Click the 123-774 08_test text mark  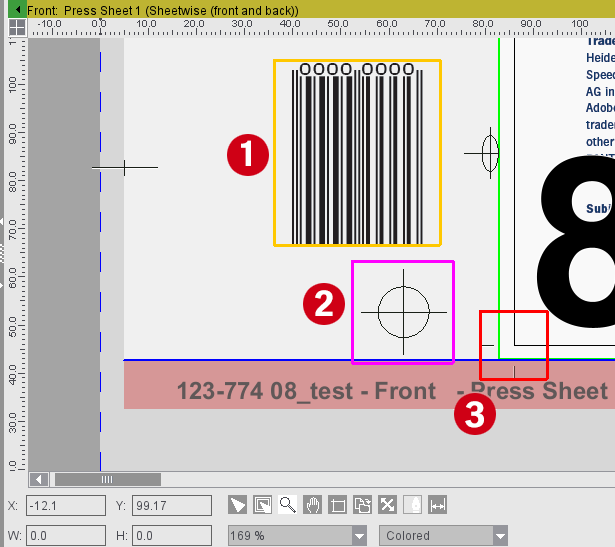click(x=306, y=391)
